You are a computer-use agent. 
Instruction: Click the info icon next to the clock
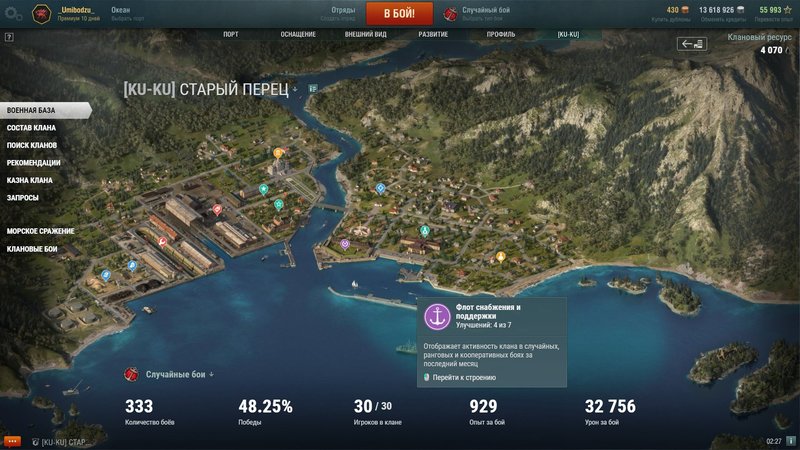pos(791,441)
